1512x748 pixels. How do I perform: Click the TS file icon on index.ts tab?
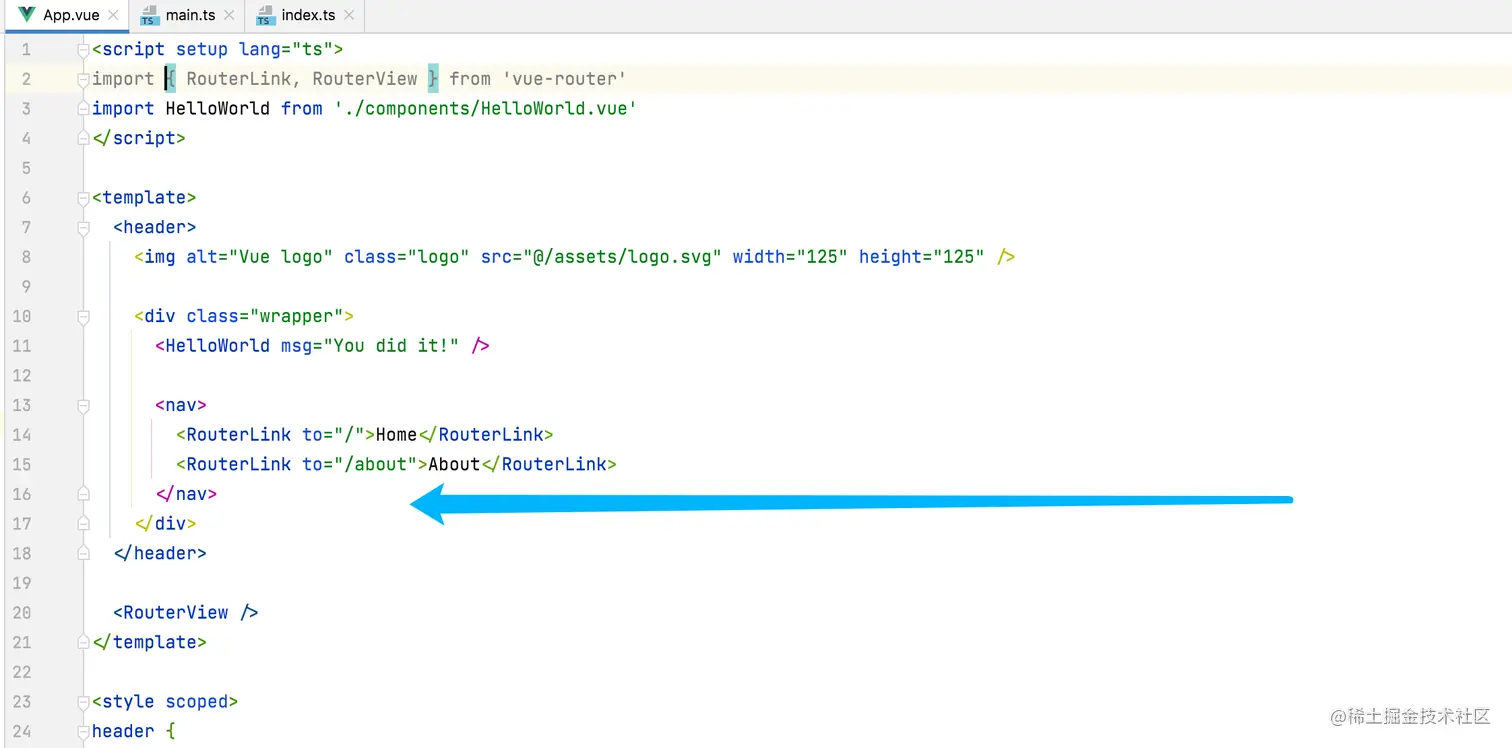[x=265, y=16]
